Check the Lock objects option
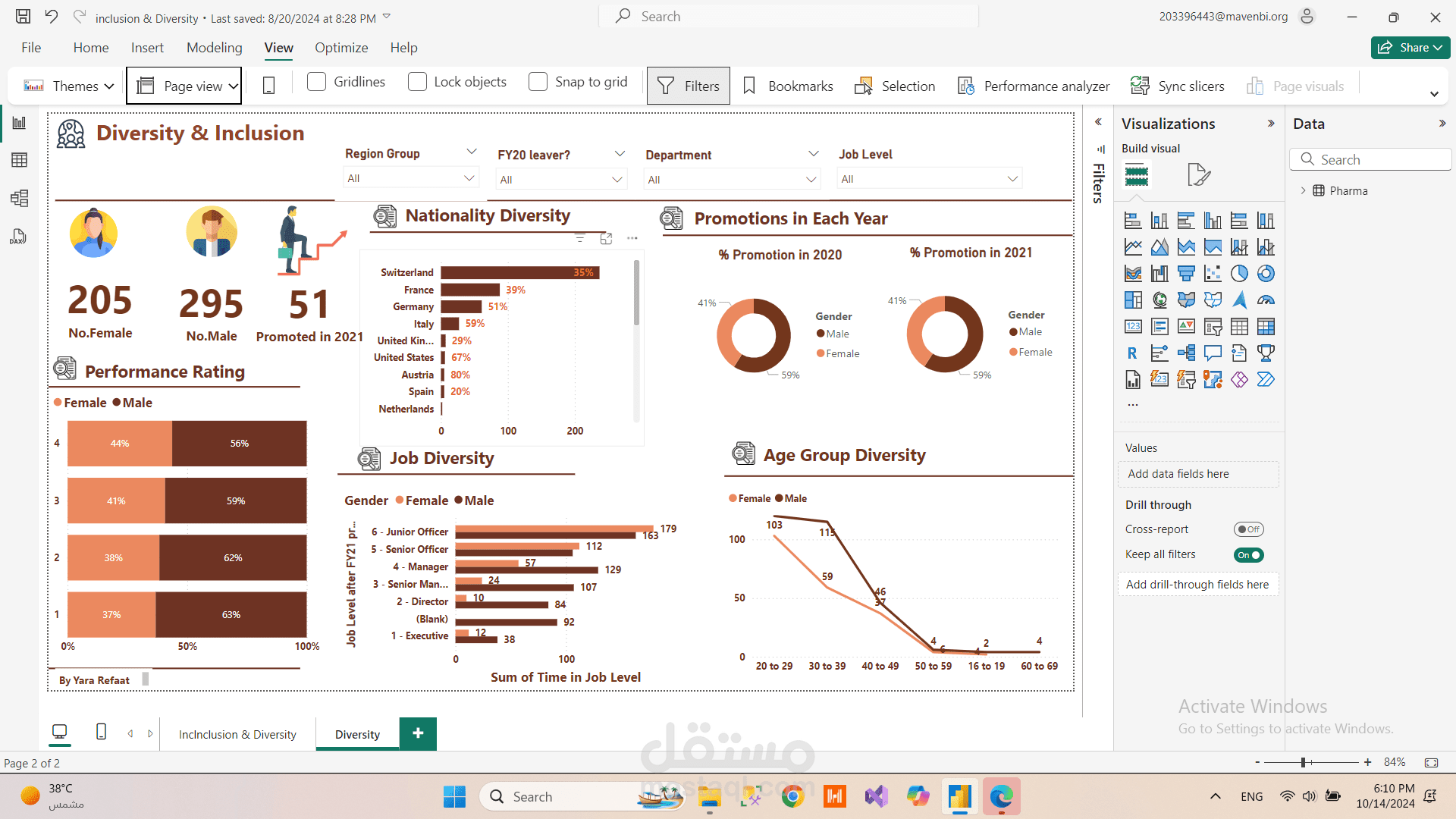 417,82
